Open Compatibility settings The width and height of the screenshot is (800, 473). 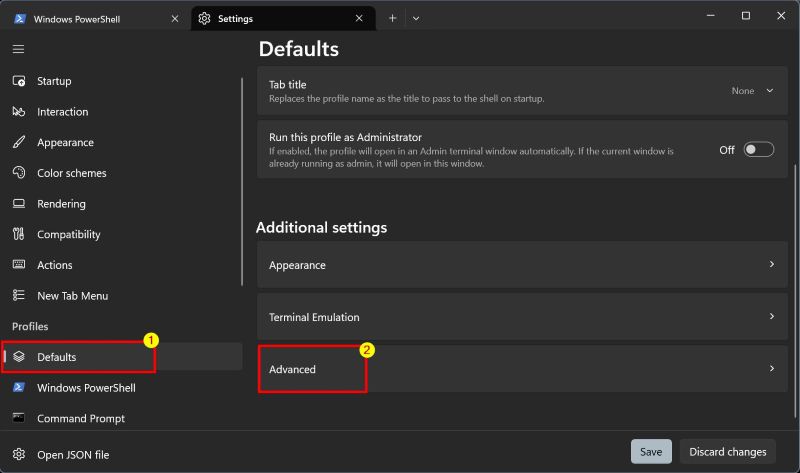(68, 235)
